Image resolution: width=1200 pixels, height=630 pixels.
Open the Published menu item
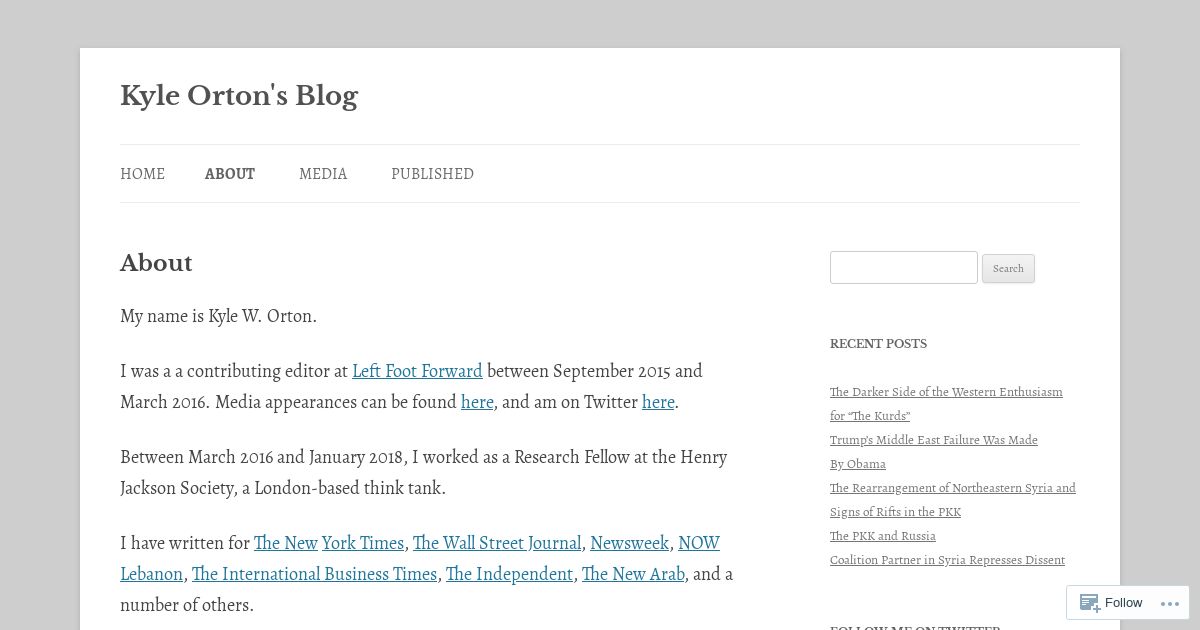(x=432, y=174)
